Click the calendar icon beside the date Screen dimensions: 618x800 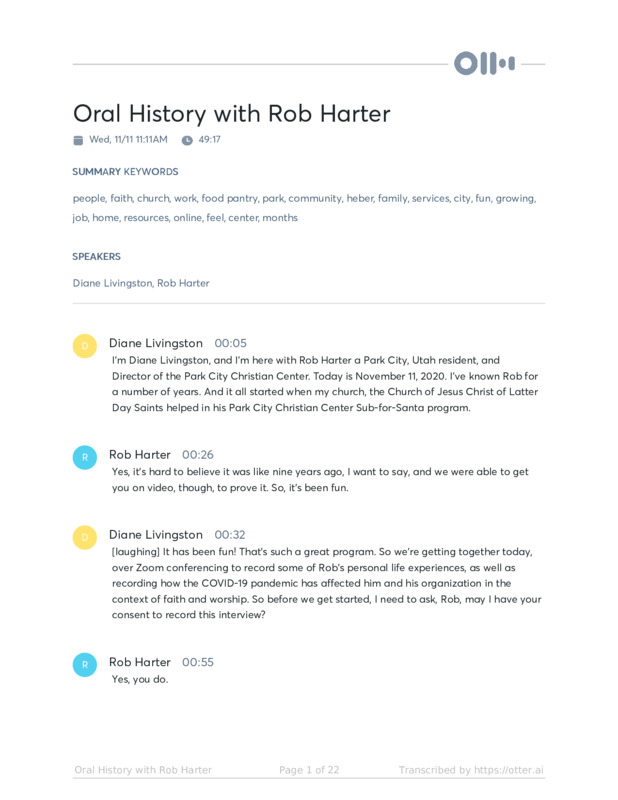click(78, 140)
